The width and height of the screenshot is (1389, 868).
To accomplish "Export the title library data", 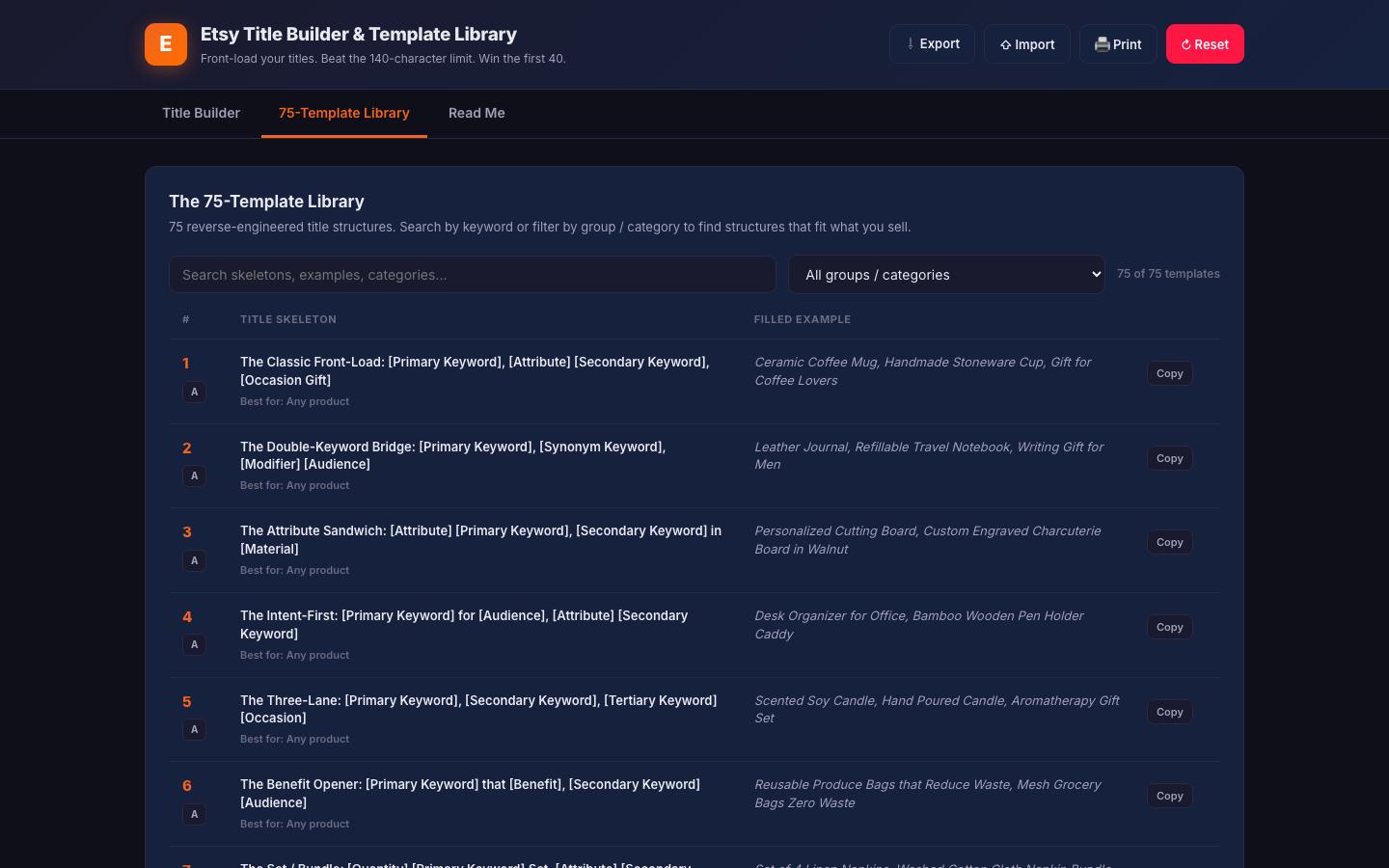I will coord(932,44).
